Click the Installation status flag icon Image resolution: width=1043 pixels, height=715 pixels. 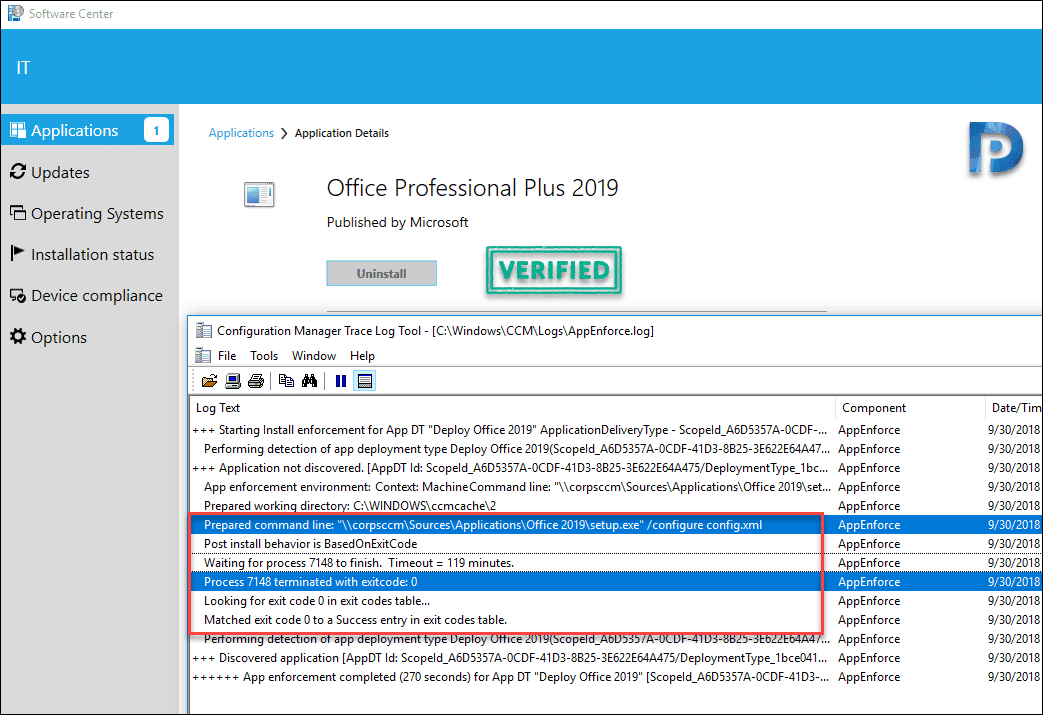(x=17, y=253)
